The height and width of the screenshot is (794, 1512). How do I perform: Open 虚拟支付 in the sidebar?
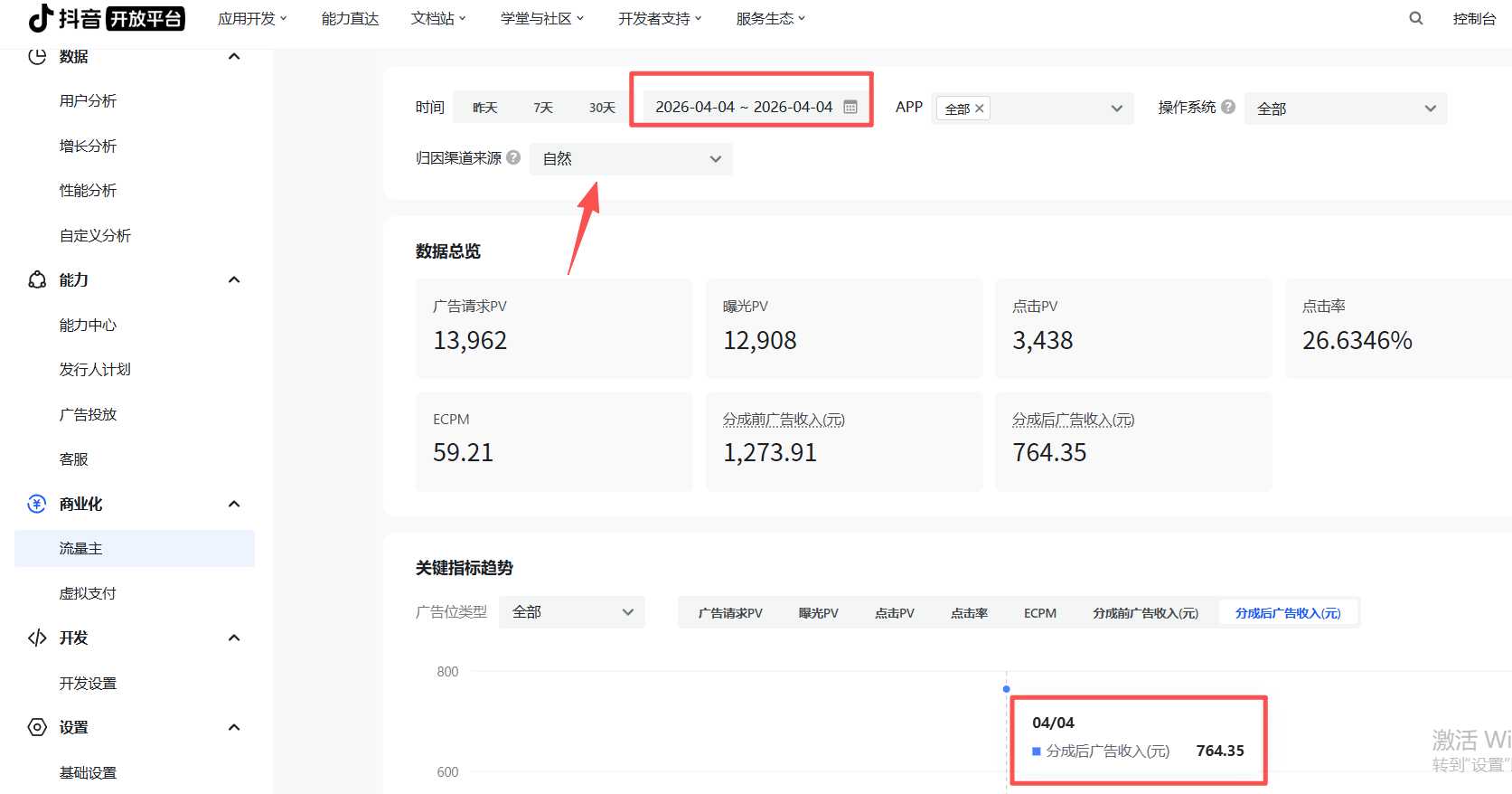click(88, 593)
